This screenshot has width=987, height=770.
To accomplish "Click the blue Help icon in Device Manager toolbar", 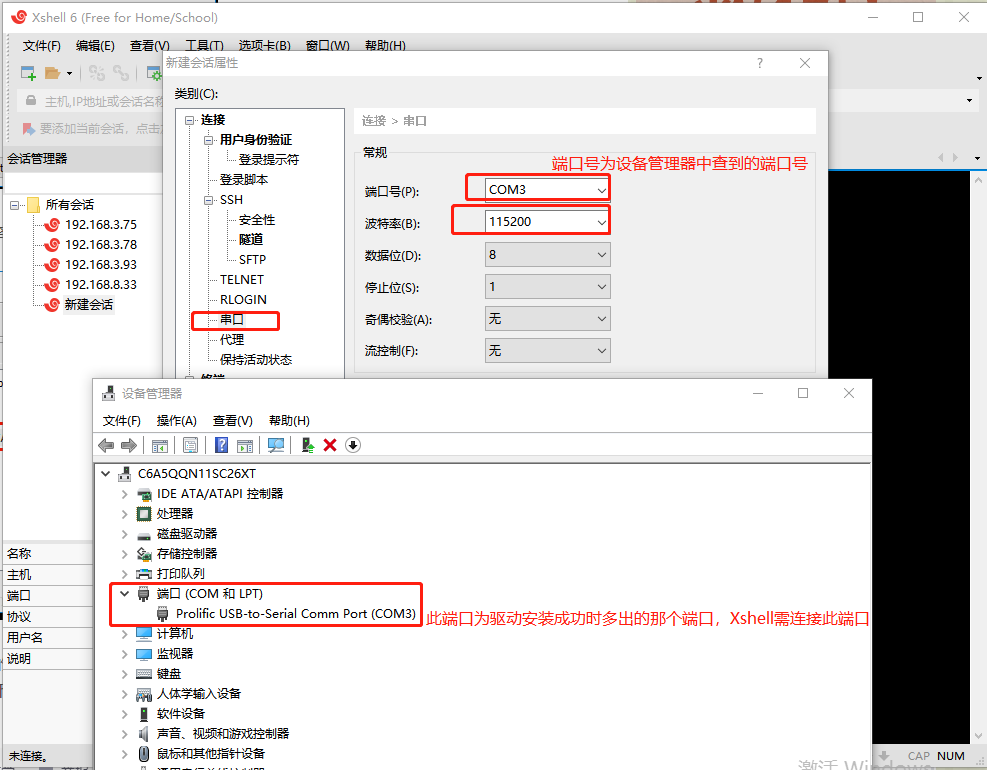I will click(222, 445).
